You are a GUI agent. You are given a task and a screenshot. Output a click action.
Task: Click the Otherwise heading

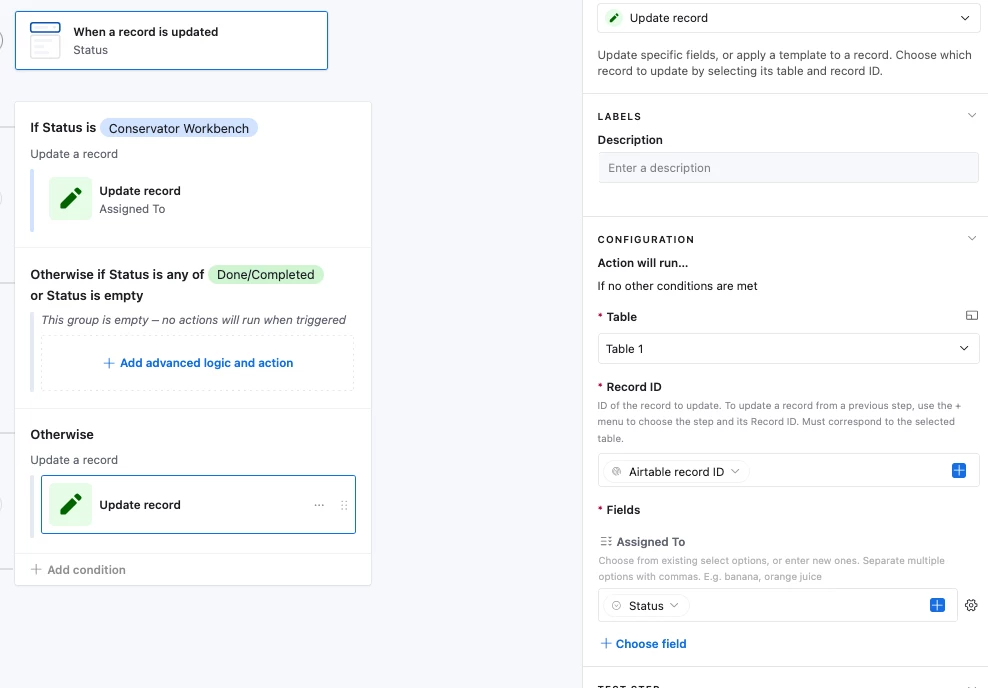point(62,434)
